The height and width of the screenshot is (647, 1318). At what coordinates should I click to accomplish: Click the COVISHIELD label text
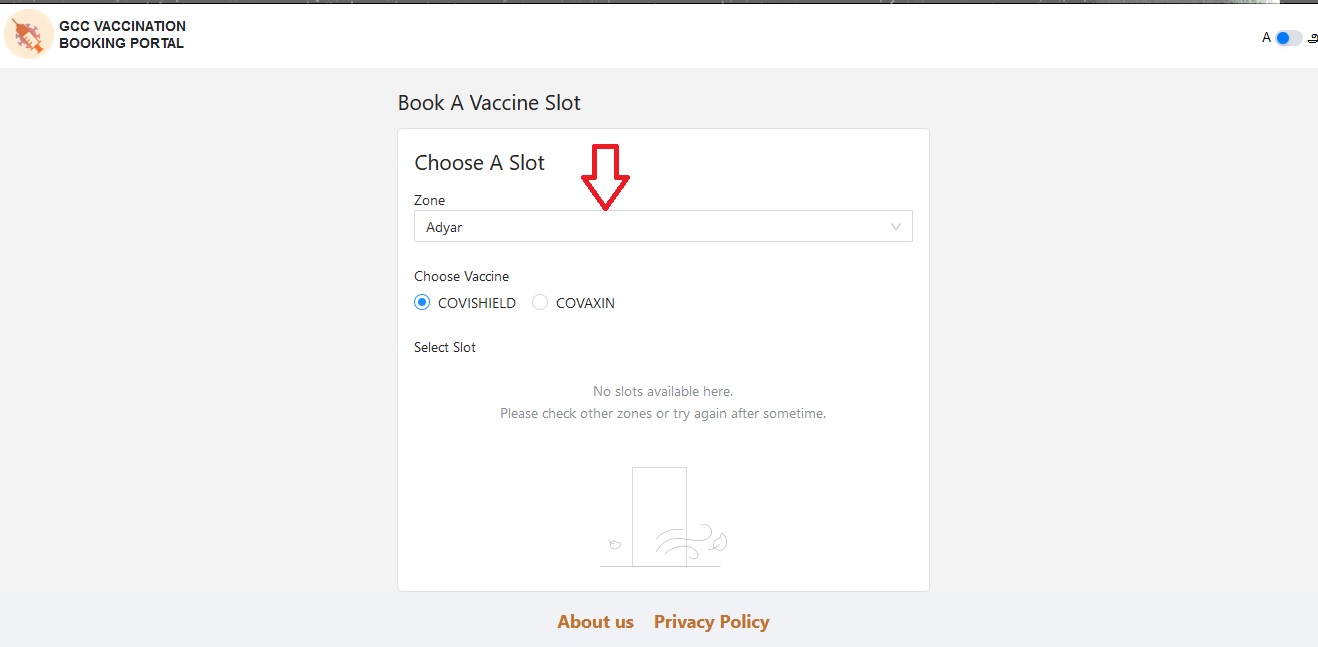[x=477, y=303]
